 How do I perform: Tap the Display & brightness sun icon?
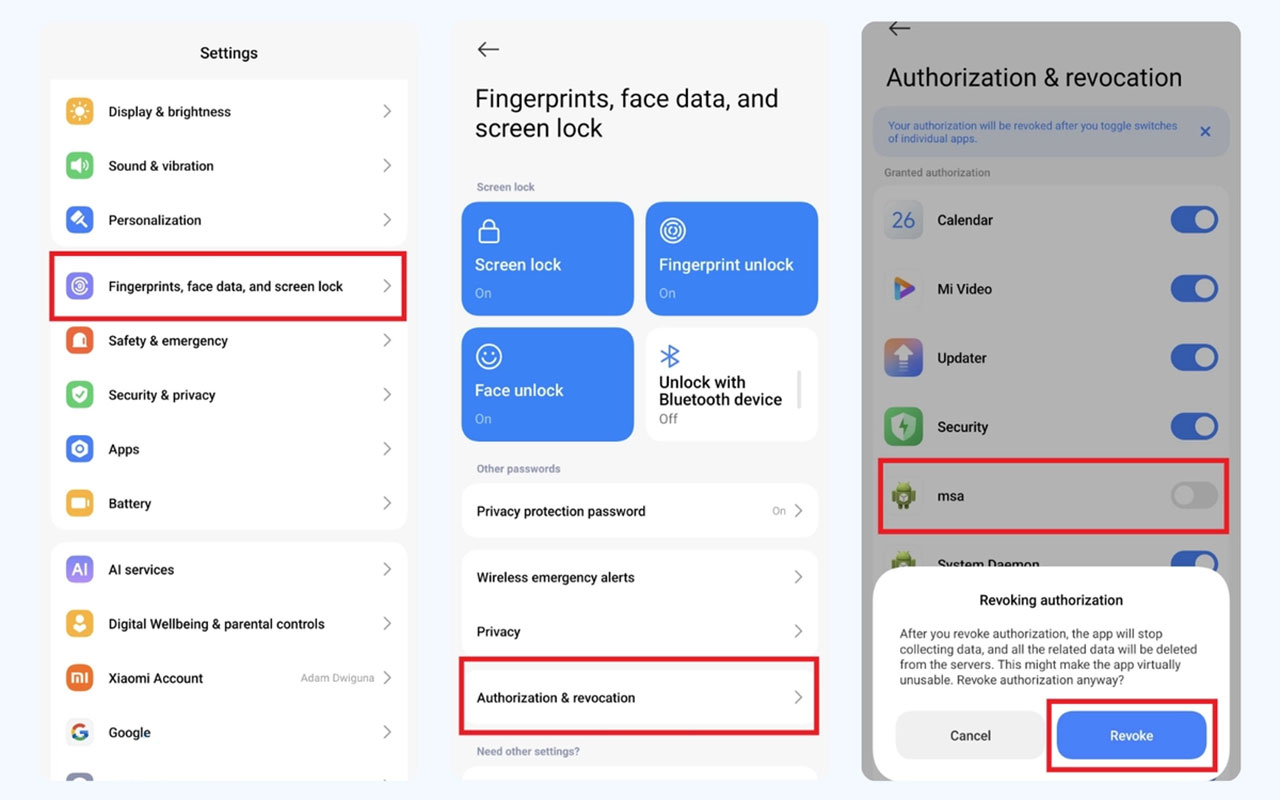[80, 112]
